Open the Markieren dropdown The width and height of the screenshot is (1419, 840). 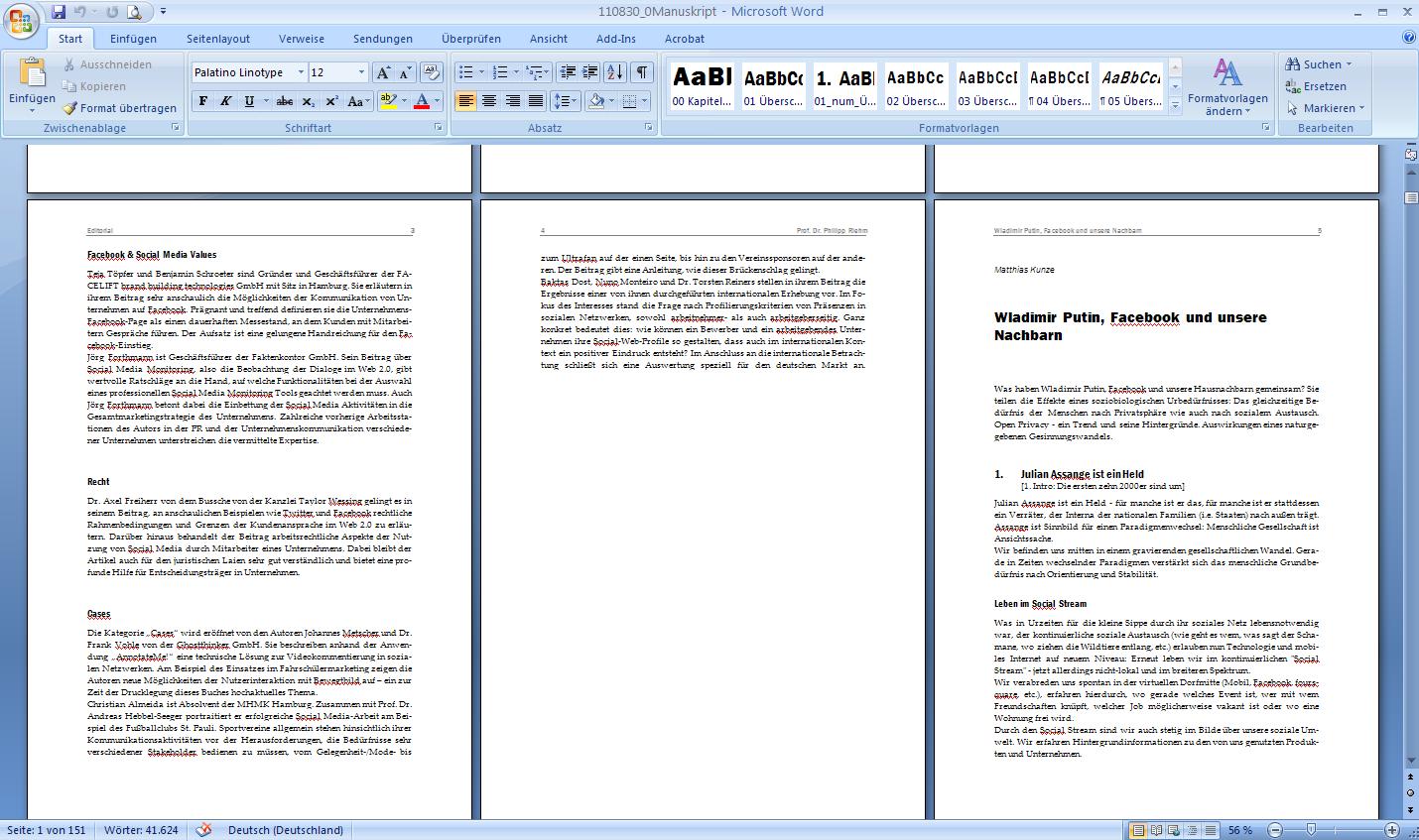coord(1325,108)
